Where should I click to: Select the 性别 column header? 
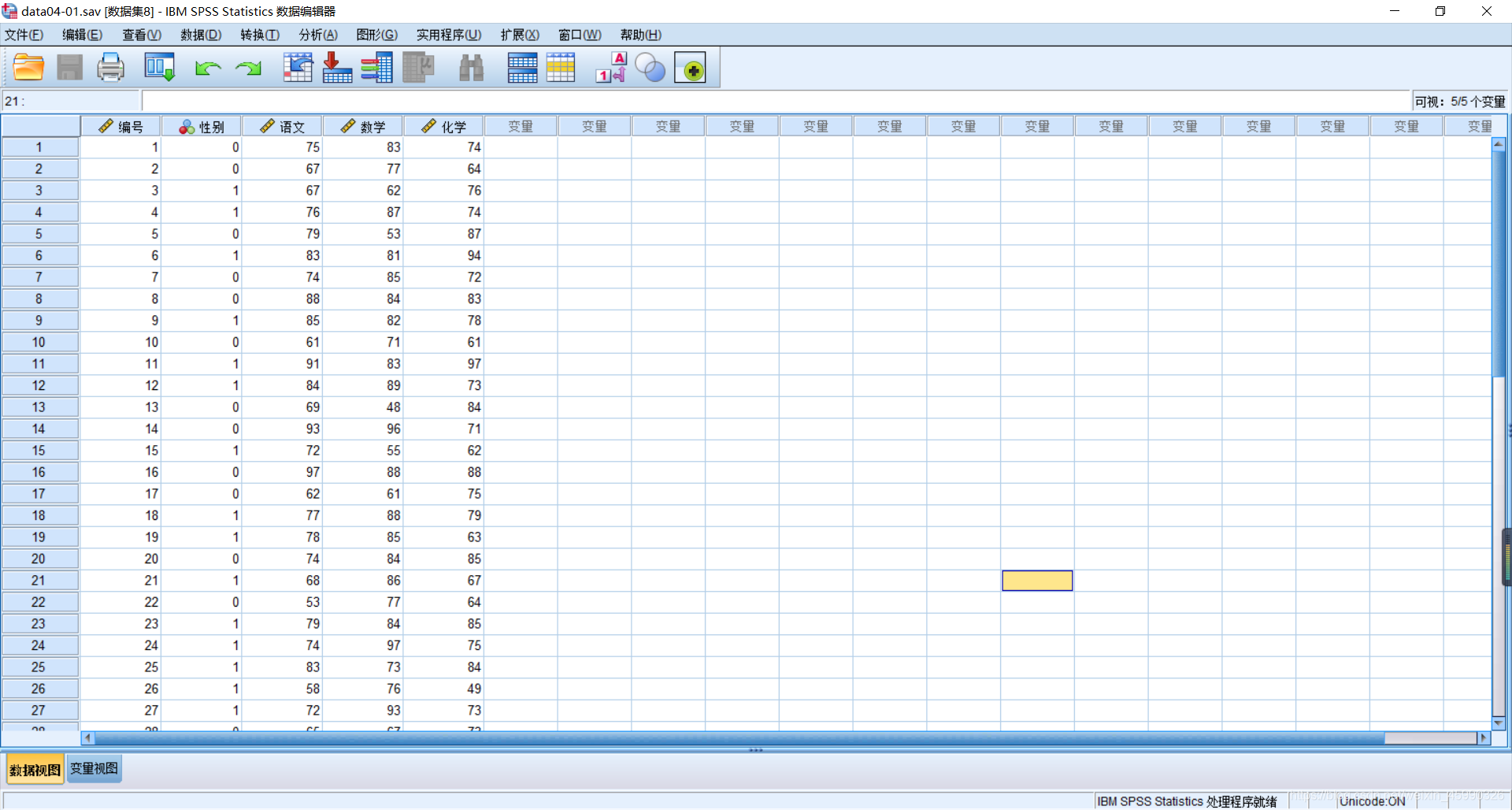(x=202, y=126)
